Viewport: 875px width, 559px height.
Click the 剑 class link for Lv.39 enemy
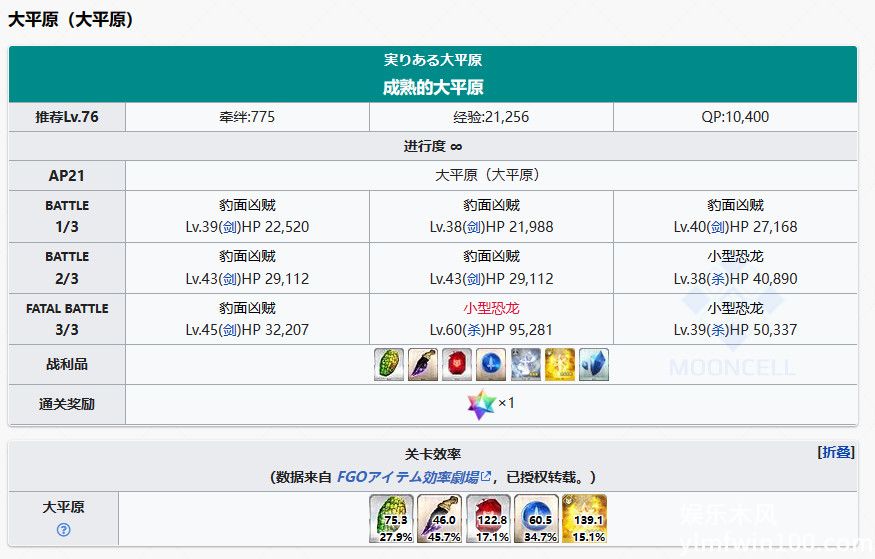pyautogui.click(x=230, y=227)
